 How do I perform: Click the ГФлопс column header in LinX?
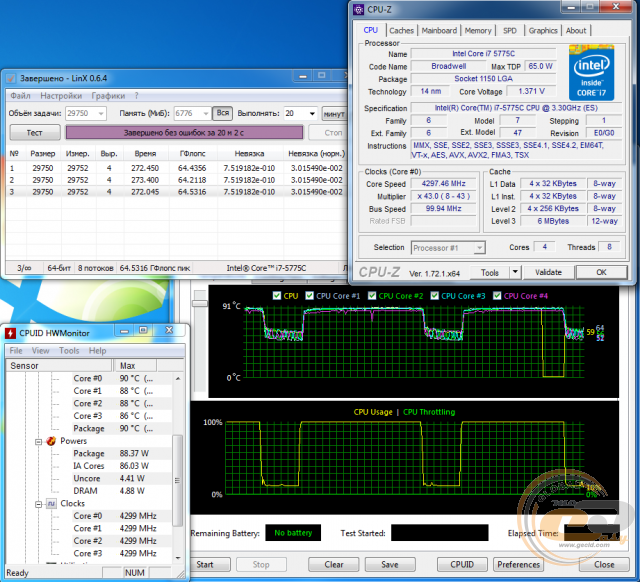point(193,154)
